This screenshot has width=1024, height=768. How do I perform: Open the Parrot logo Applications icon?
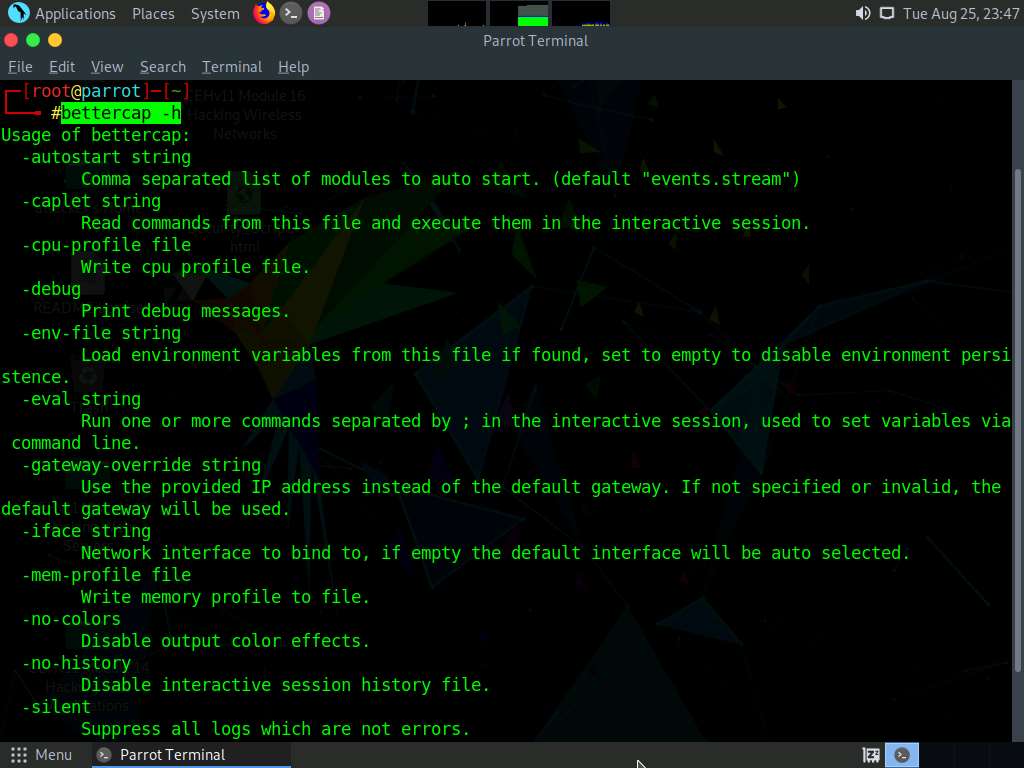pyautogui.click(x=18, y=13)
